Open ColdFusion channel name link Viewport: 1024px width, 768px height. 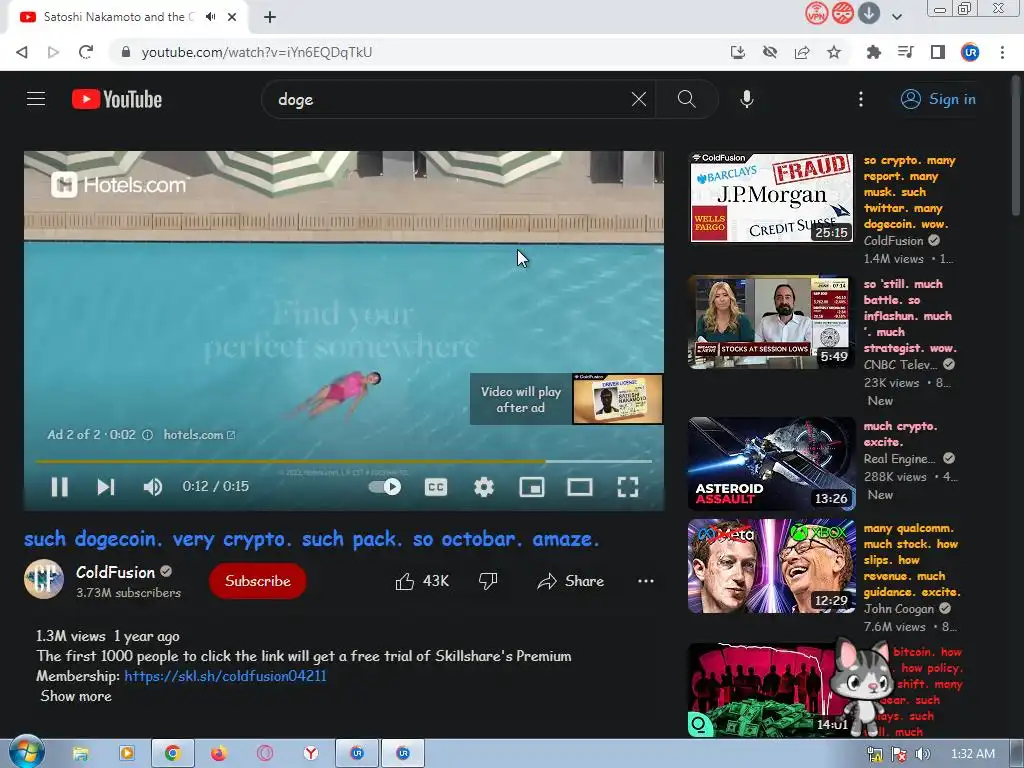[x=116, y=572]
